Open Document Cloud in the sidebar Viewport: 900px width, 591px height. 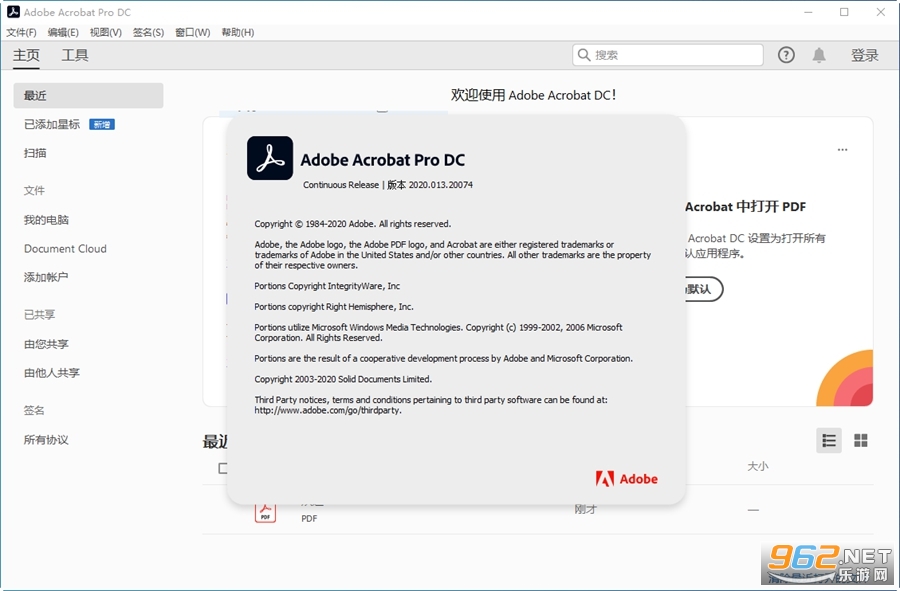(65, 248)
